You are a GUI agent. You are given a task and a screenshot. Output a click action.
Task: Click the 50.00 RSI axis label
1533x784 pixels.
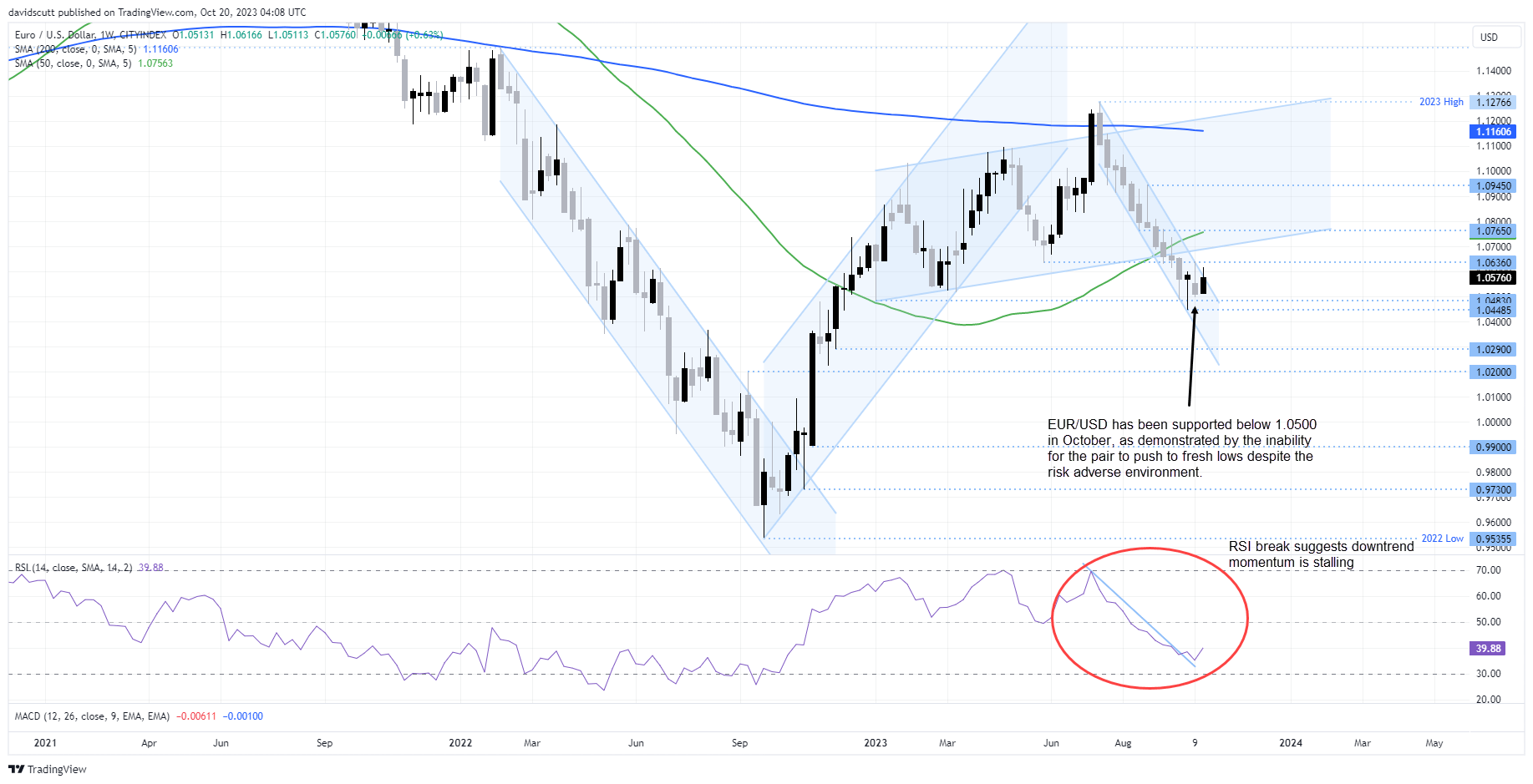1489,622
